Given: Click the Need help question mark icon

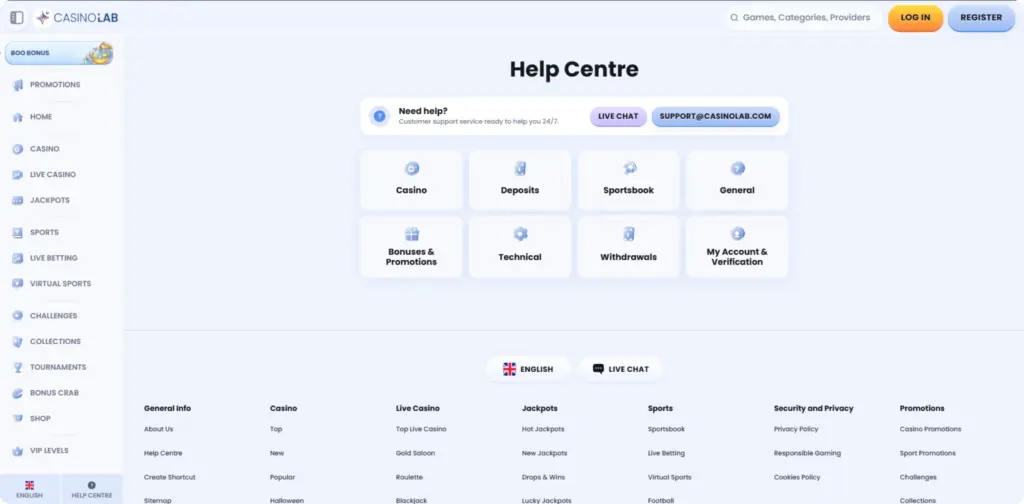Looking at the screenshot, I should [379, 116].
